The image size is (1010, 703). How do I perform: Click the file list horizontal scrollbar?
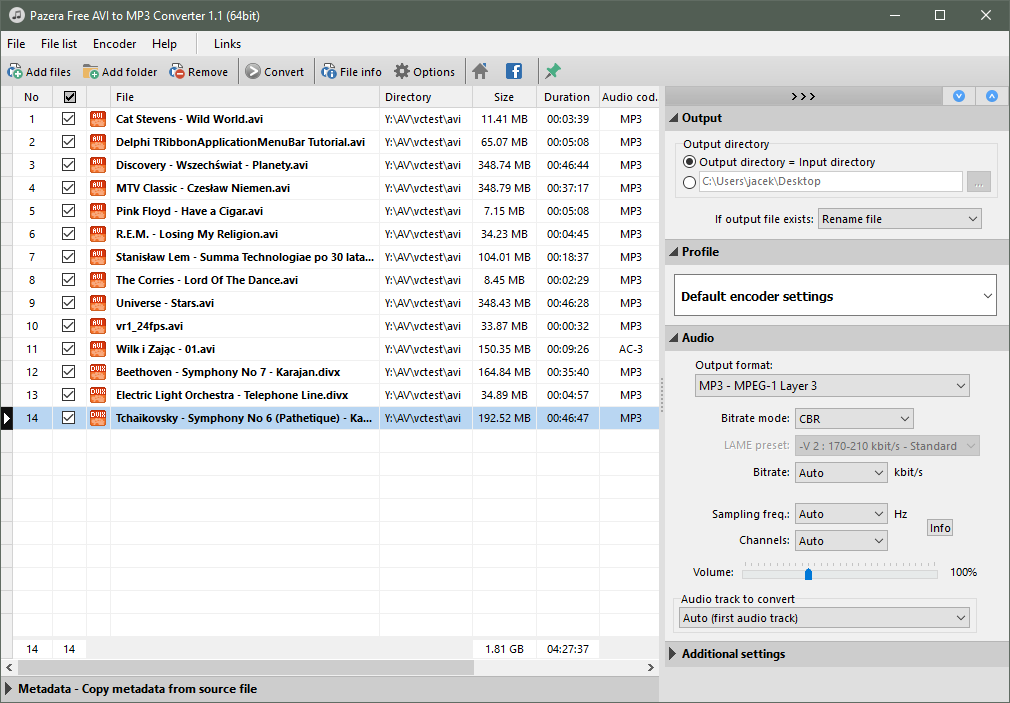tap(245, 668)
